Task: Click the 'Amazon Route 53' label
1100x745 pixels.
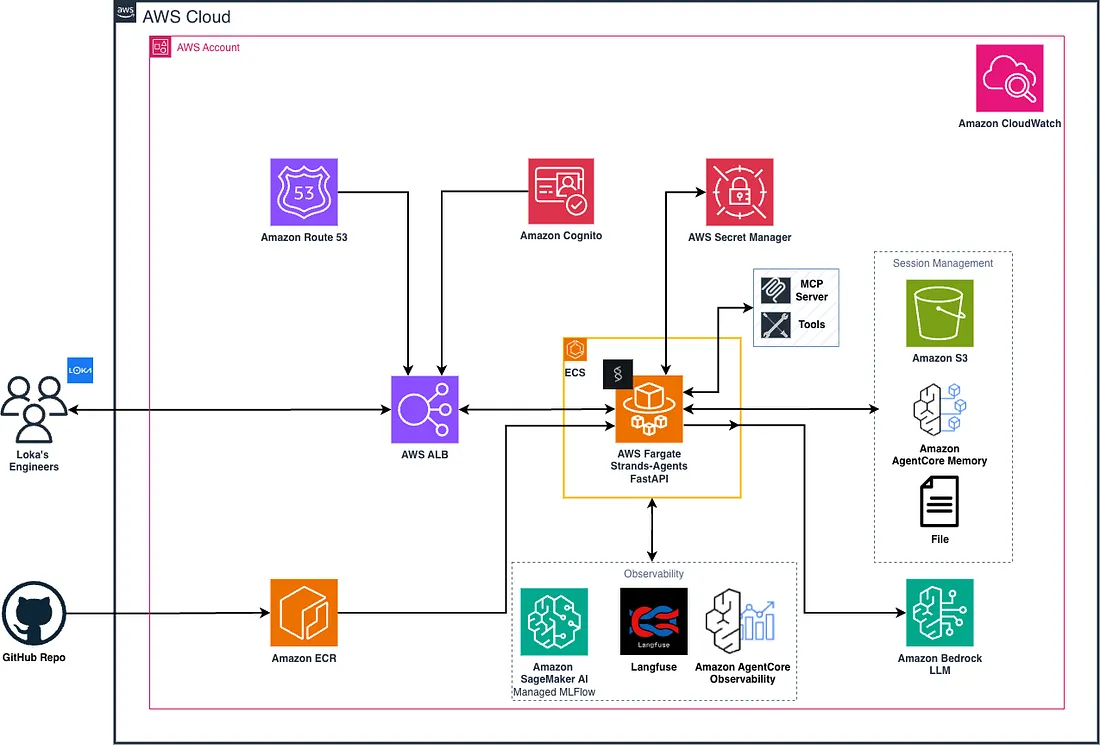Action: pos(304,237)
